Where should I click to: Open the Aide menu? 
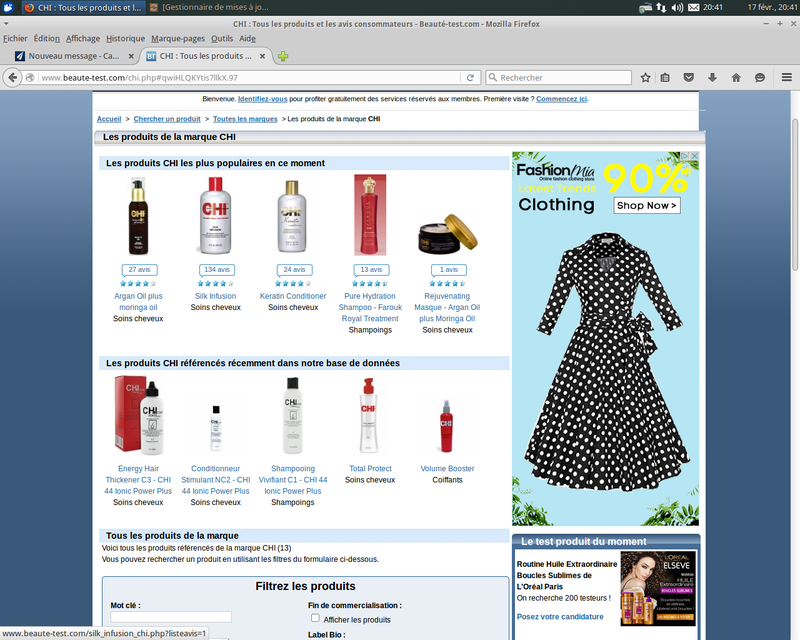pos(247,38)
